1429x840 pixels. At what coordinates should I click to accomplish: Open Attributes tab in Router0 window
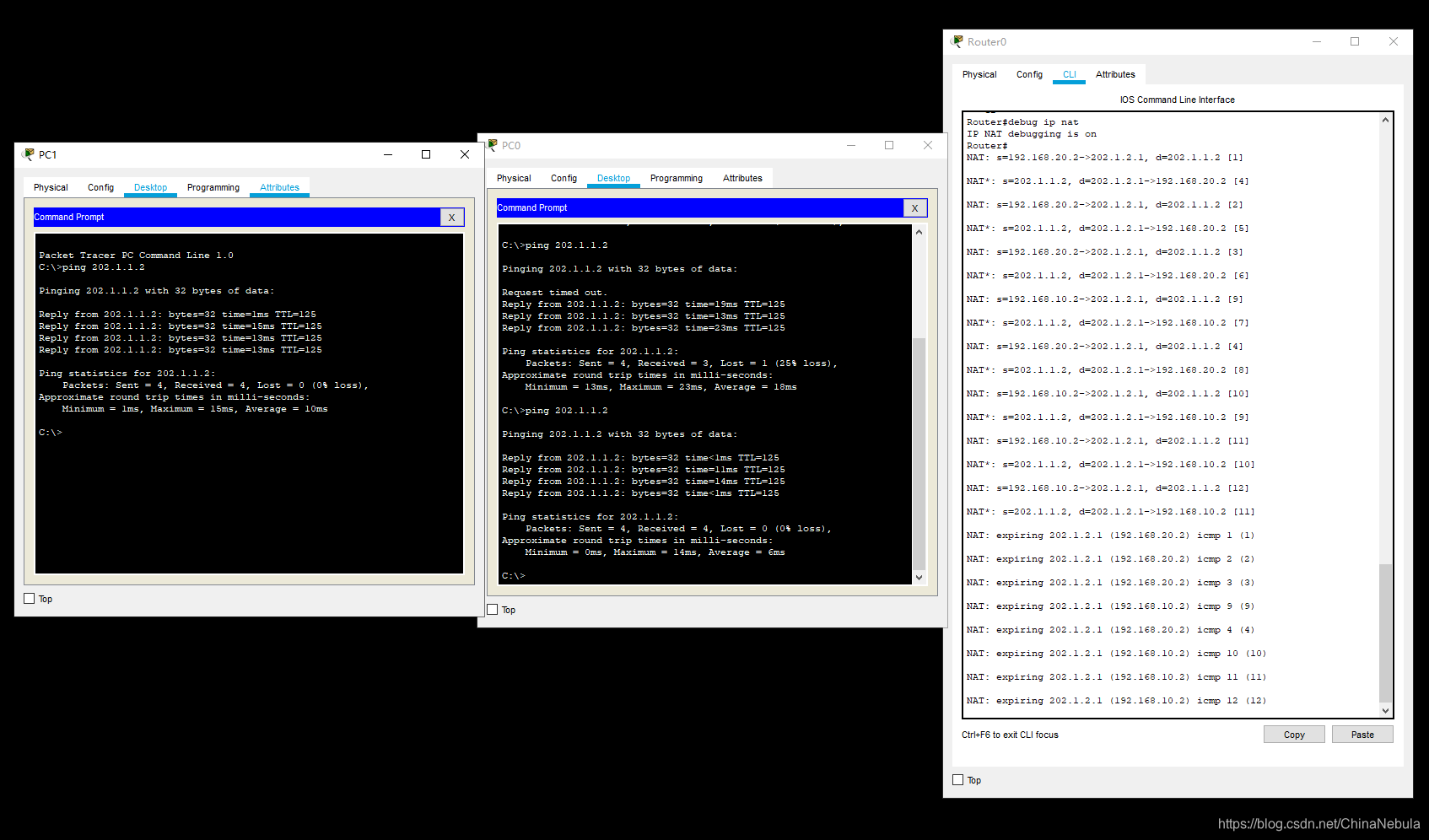point(1115,74)
